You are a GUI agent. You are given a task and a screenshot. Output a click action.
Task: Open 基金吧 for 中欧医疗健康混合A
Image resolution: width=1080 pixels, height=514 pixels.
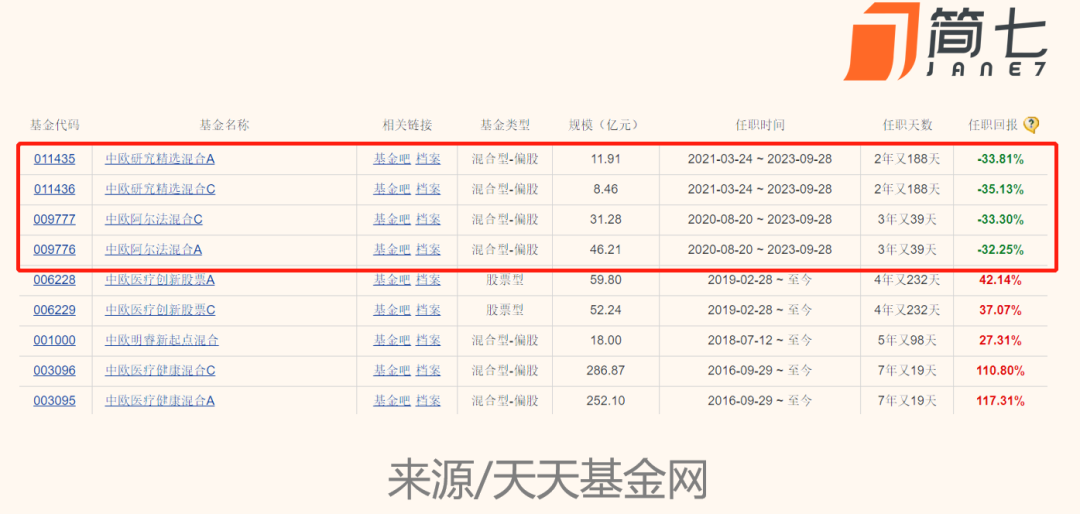[392, 401]
